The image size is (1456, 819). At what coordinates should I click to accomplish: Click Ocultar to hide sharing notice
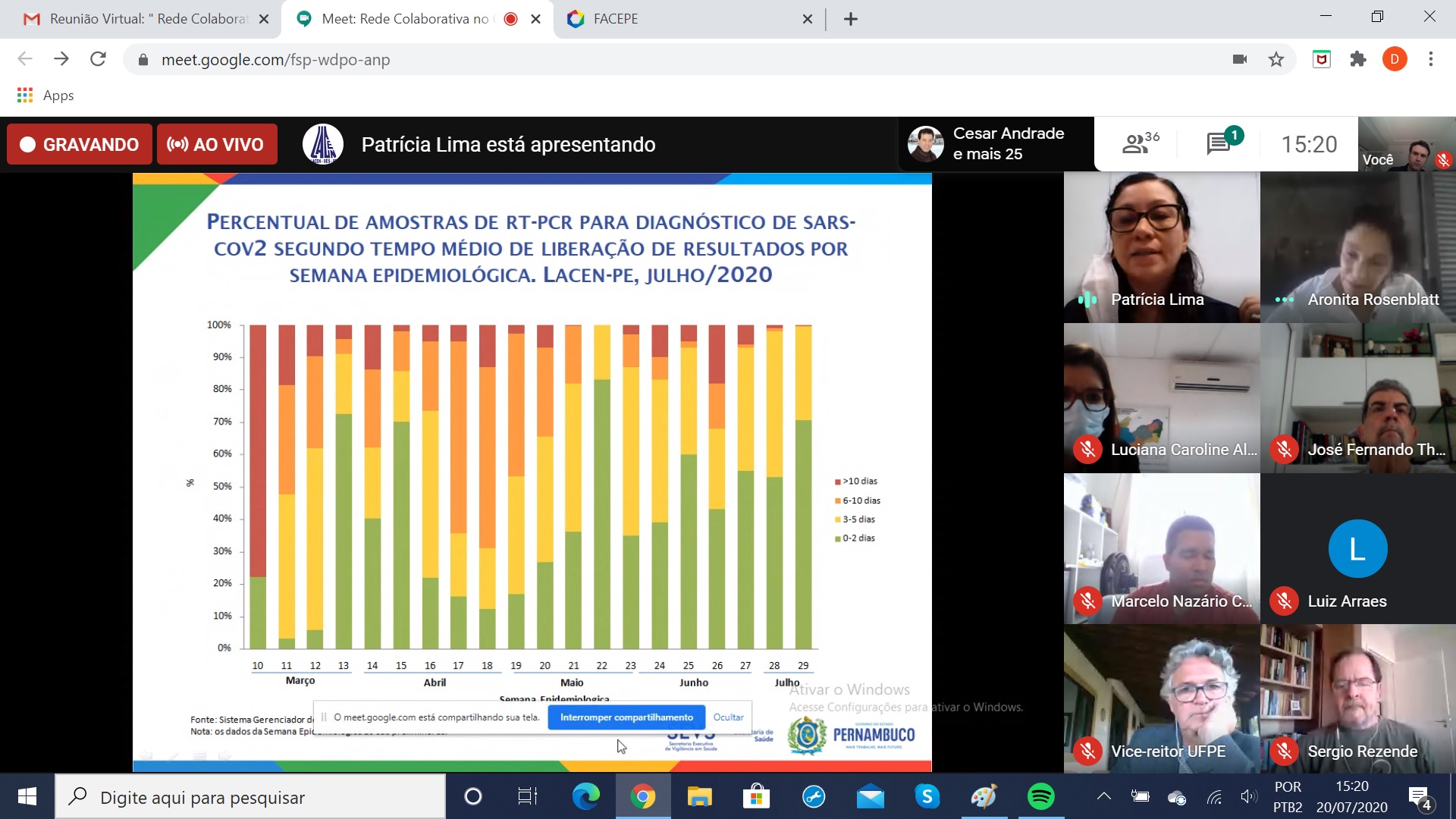(x=728, y=717)
